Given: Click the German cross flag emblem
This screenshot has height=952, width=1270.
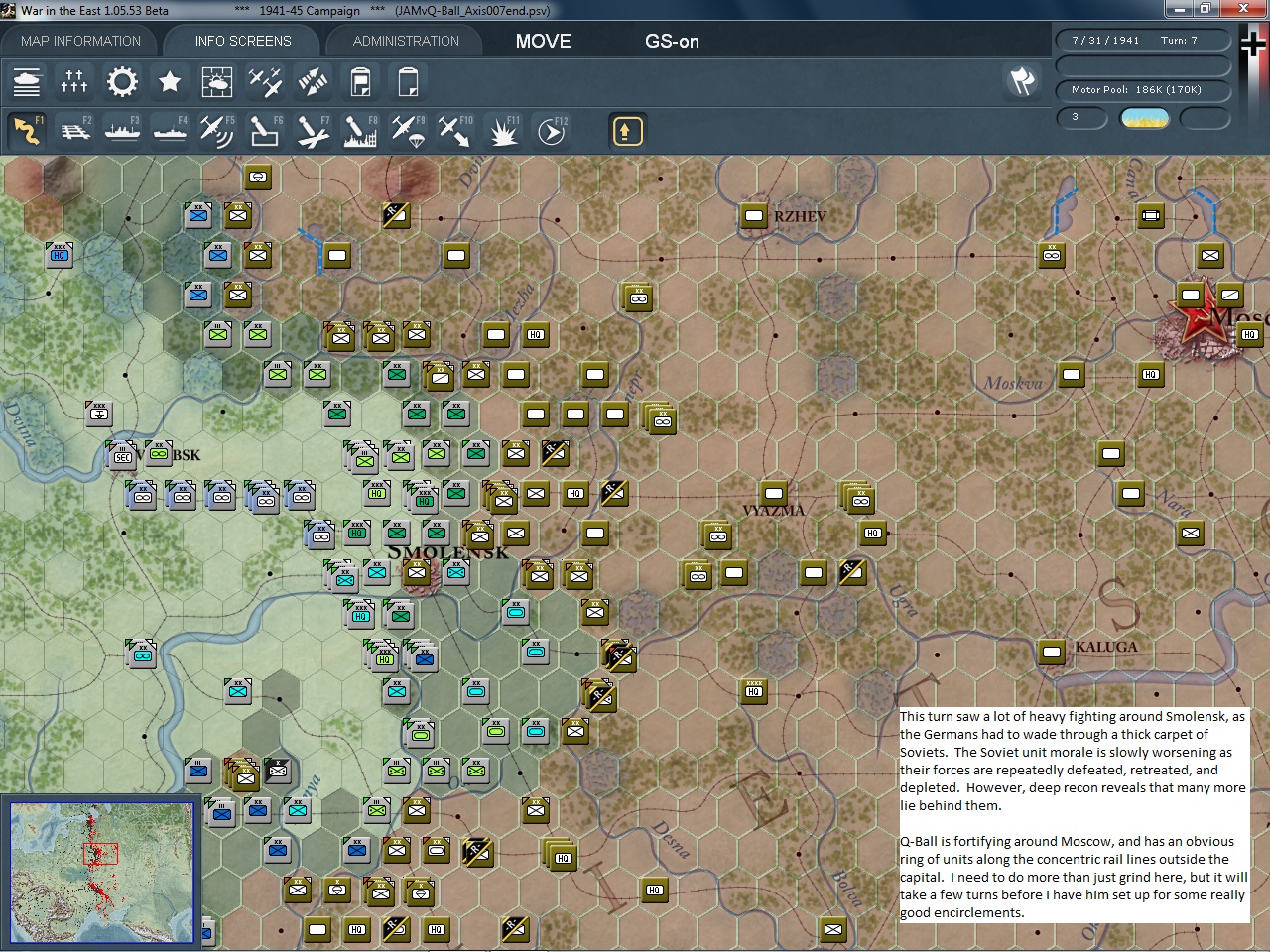Looking at the screenshot, I should point(1254,46).
